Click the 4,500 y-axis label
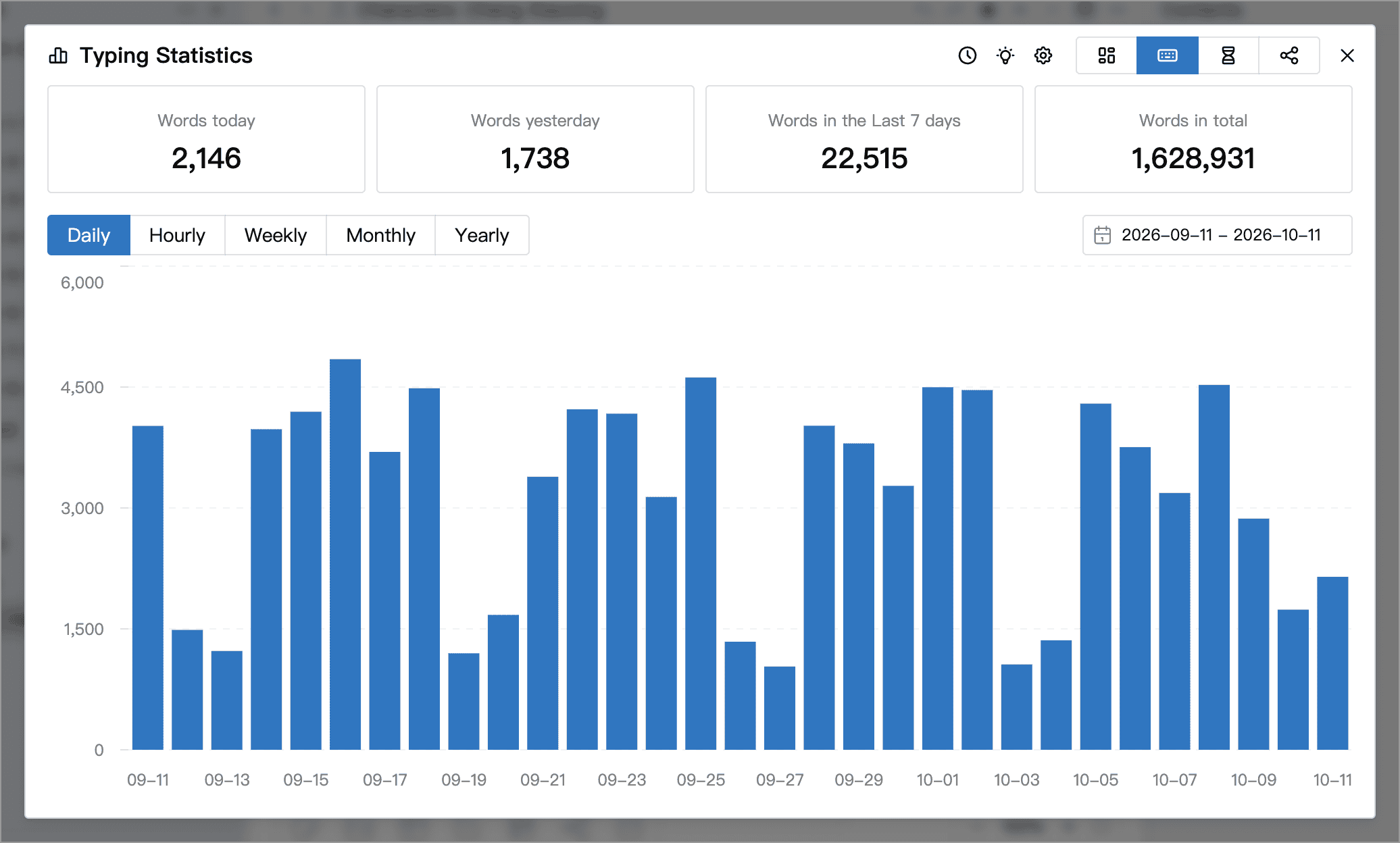1400x843 pixels. click(x=82, y=387)
